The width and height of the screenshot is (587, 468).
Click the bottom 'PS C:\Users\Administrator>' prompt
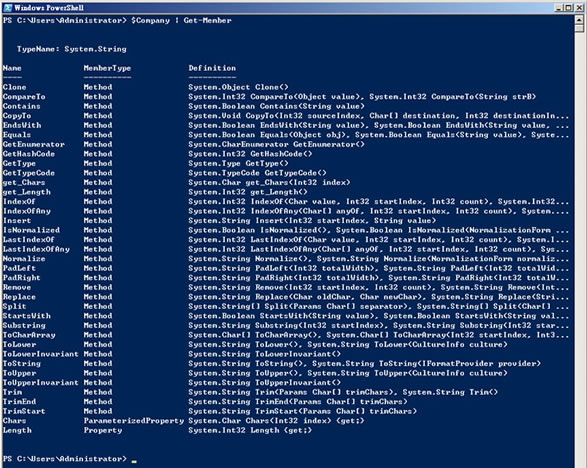pos(65,459)
